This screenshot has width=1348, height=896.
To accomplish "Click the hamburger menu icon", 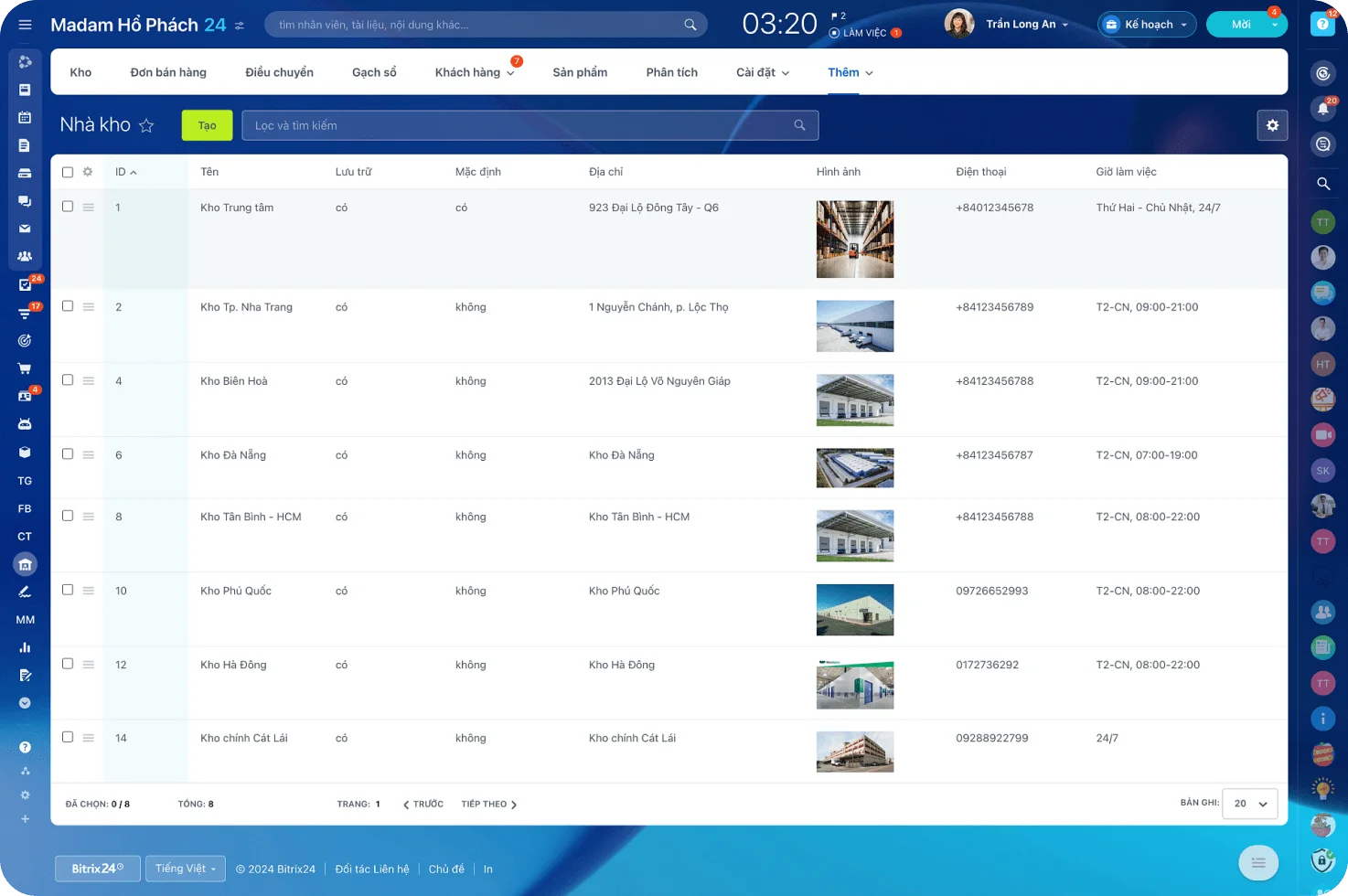I will 25,25.
